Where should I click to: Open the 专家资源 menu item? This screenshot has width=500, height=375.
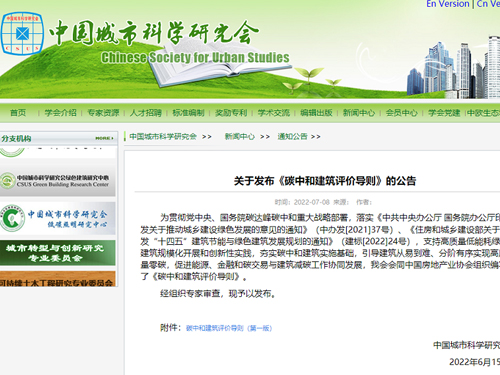coord(103,113)
